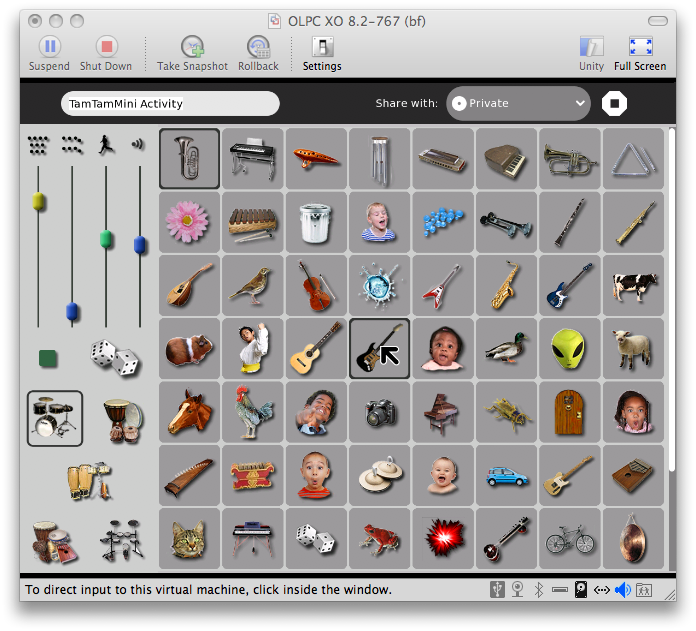Click the TamTamMini Activity name field
The image size is (696, 631).
point(170,104)
